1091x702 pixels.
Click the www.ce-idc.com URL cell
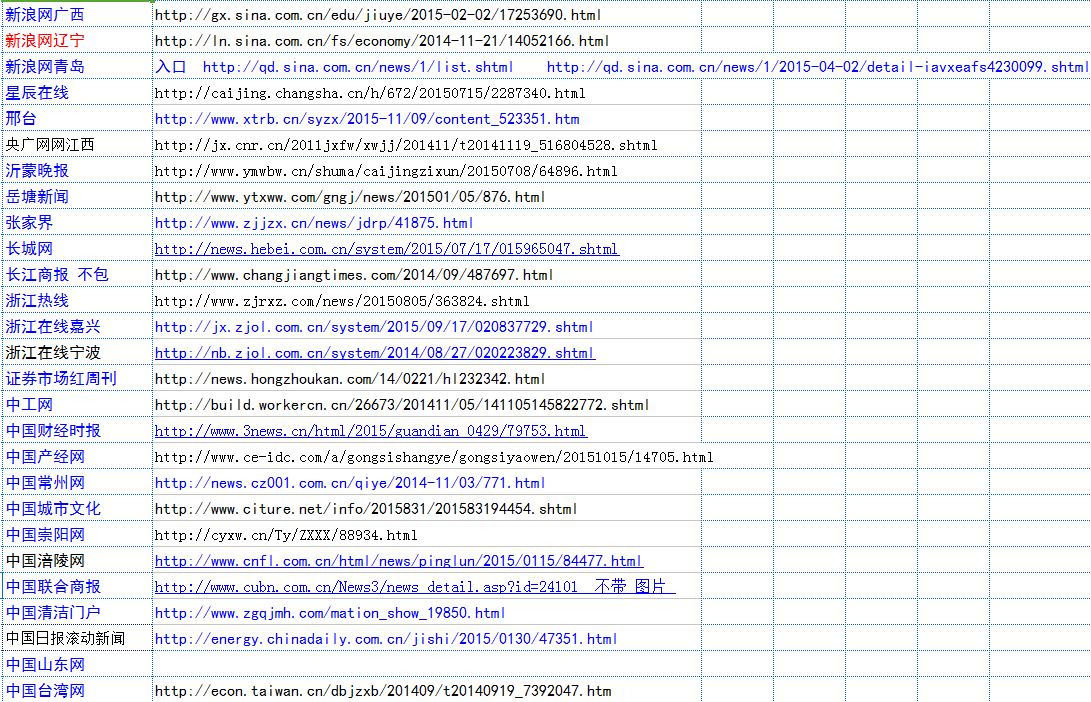click(427, 456)
